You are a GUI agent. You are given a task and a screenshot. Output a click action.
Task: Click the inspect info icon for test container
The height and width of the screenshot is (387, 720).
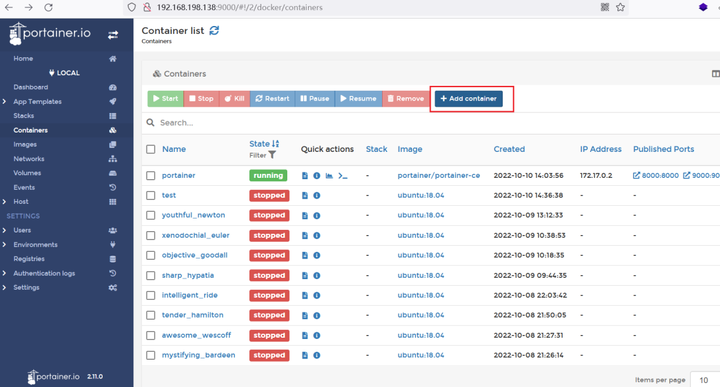point(317,196)
